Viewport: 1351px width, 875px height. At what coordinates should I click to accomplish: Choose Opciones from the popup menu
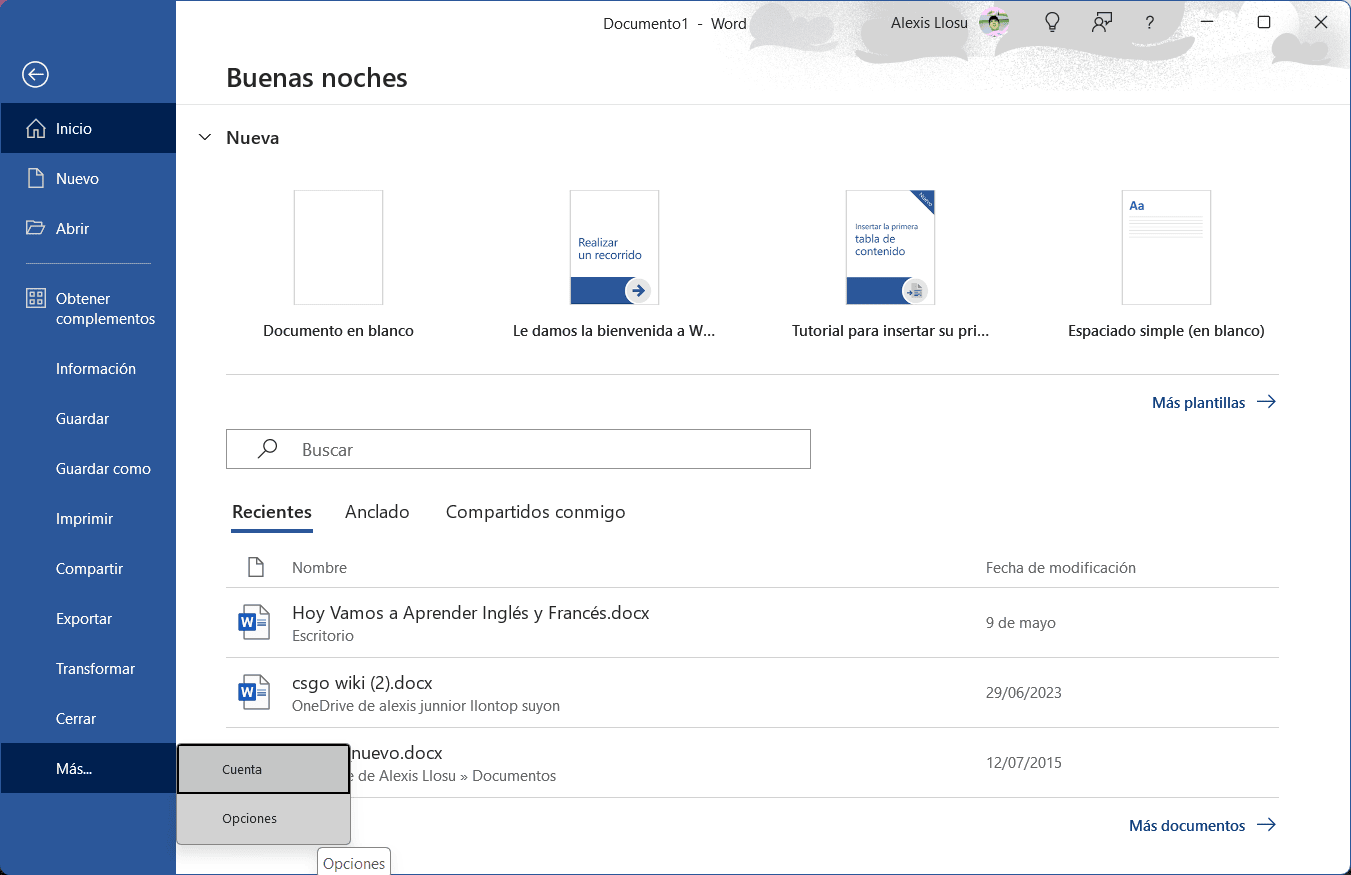264,818
